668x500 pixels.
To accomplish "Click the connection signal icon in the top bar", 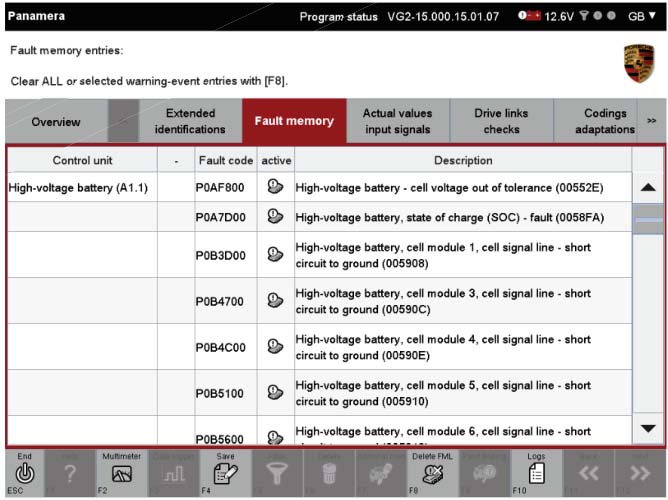I will click(584, 16).
